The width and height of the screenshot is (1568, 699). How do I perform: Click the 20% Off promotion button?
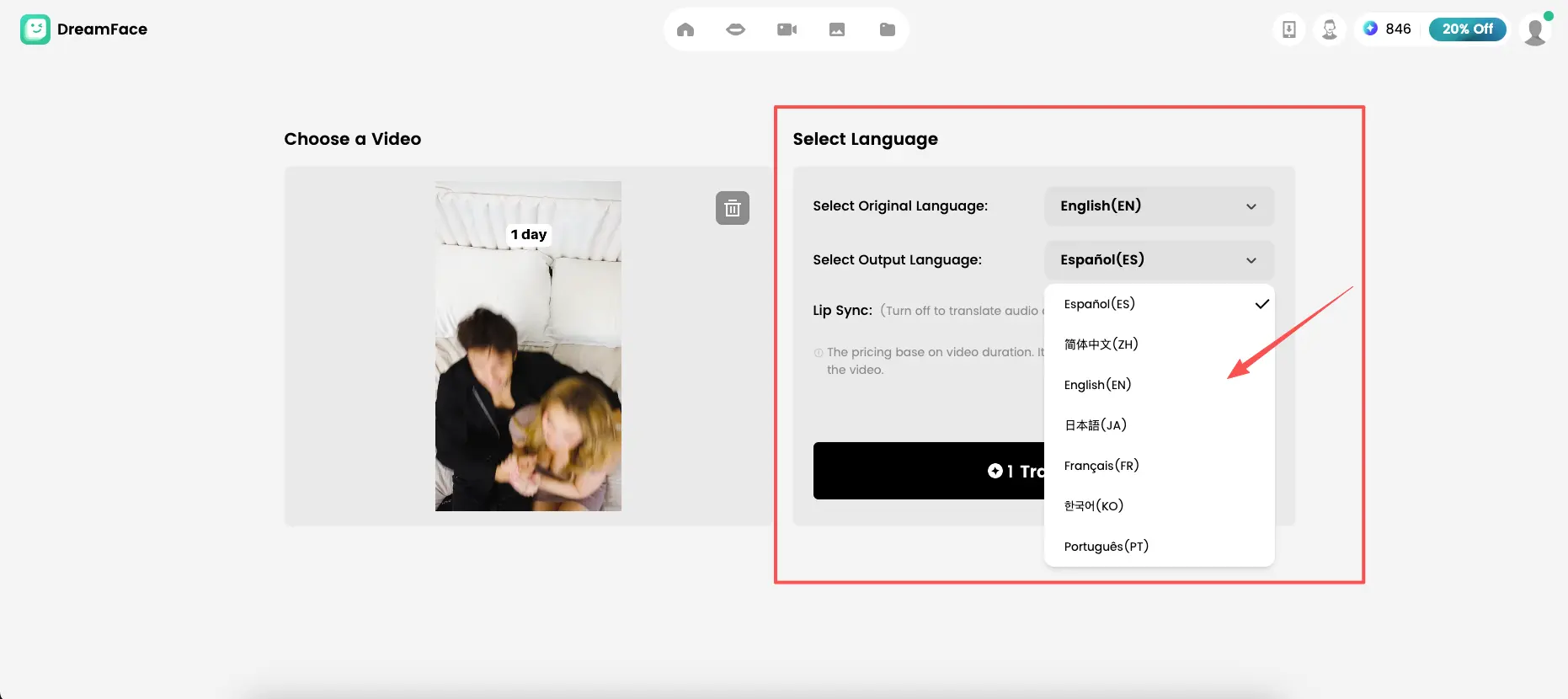(1467, 29)
